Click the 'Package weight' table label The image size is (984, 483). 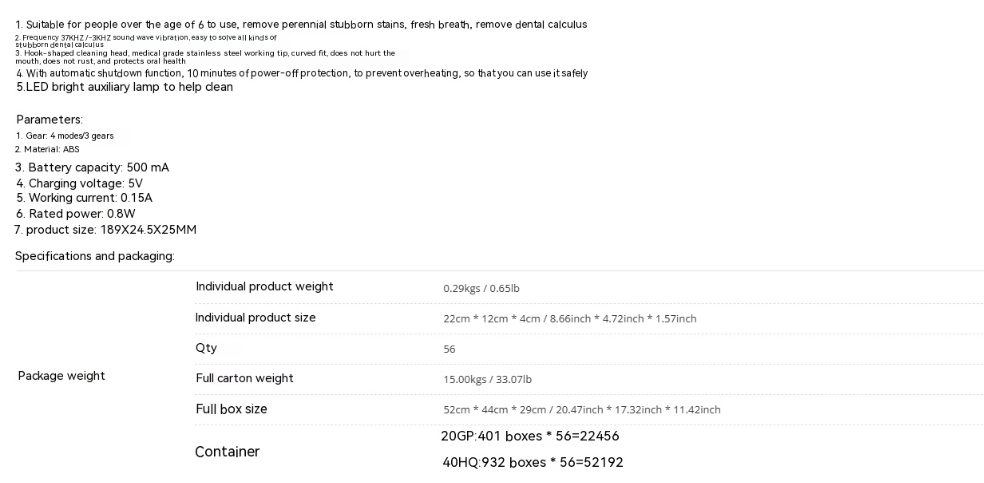[x=62, y=376]
